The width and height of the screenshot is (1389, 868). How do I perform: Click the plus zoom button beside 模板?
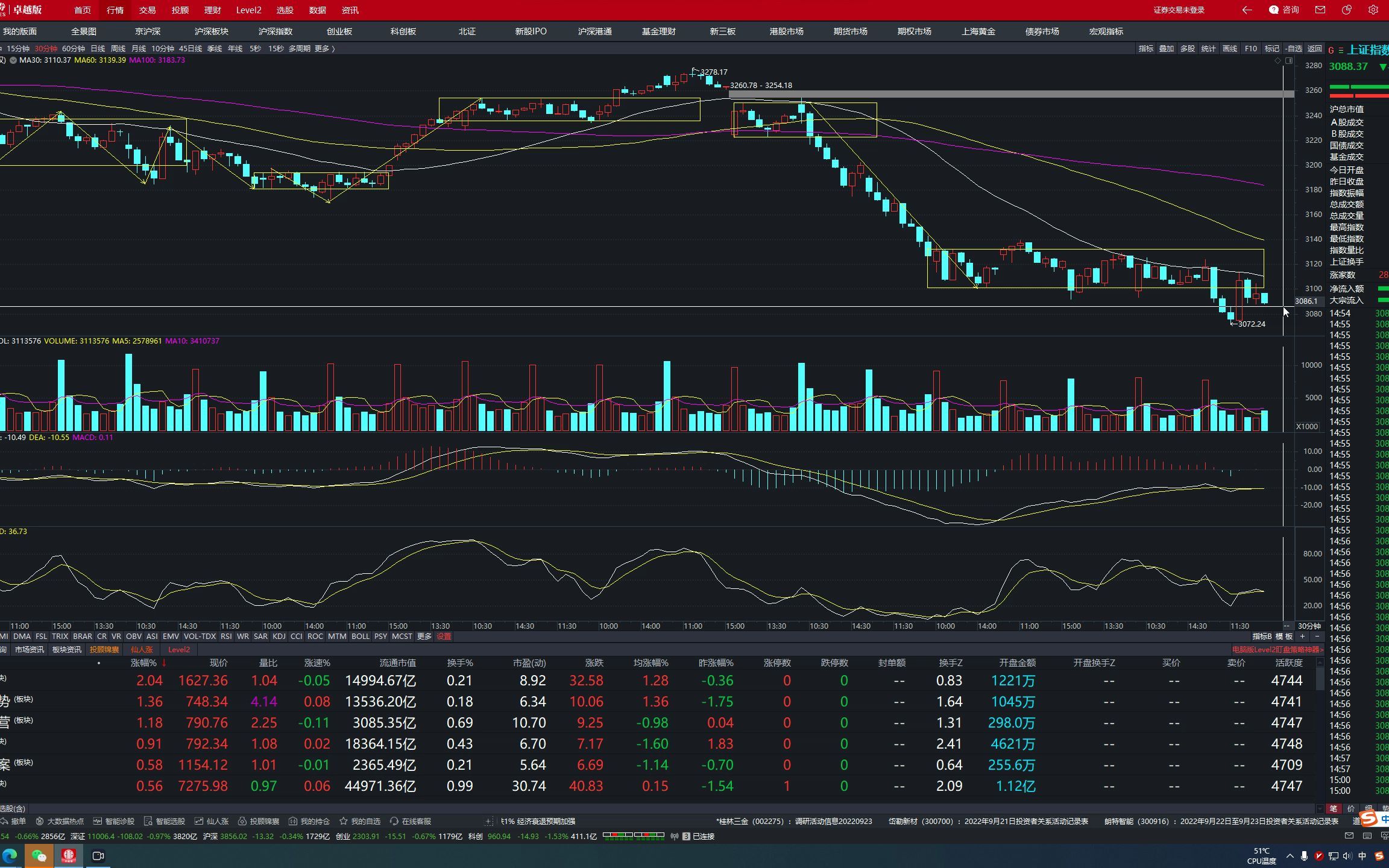(x=1302, y=636)
